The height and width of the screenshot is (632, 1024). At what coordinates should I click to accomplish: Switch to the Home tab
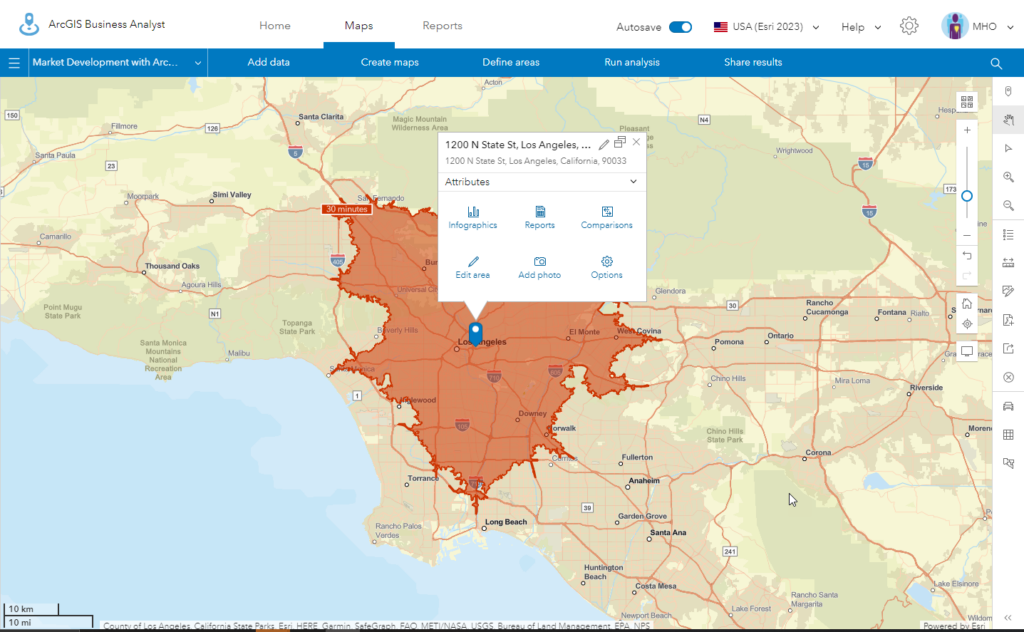click(275, 25)
